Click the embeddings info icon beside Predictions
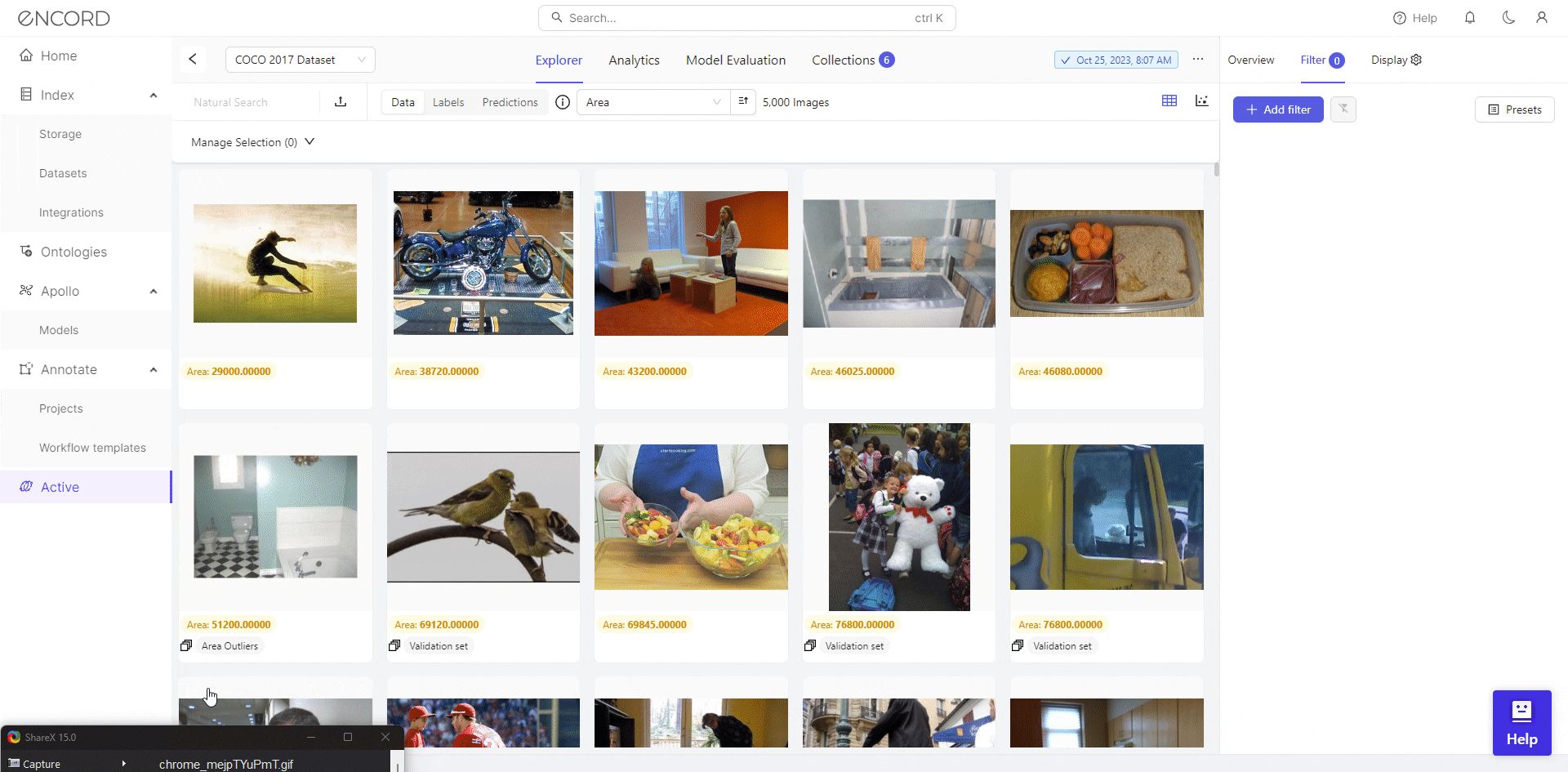The image size is (1568, 772). tap(562, 102)
